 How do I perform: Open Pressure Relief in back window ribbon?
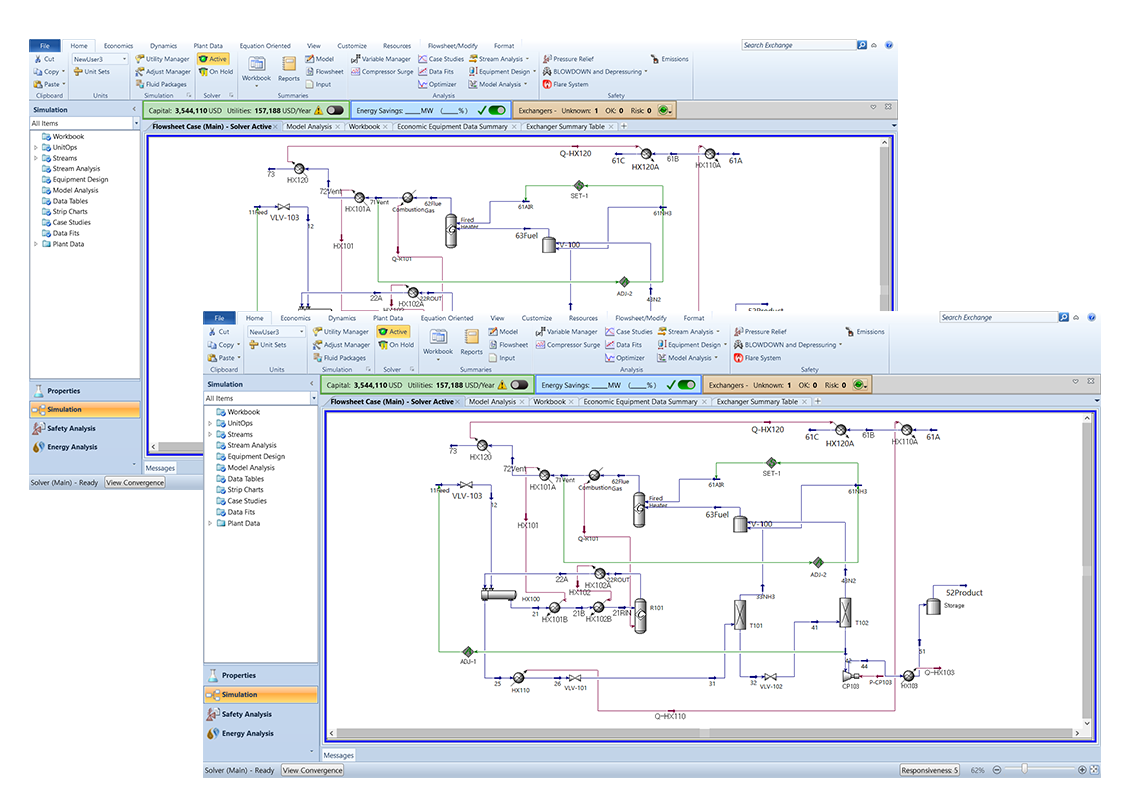569,59
